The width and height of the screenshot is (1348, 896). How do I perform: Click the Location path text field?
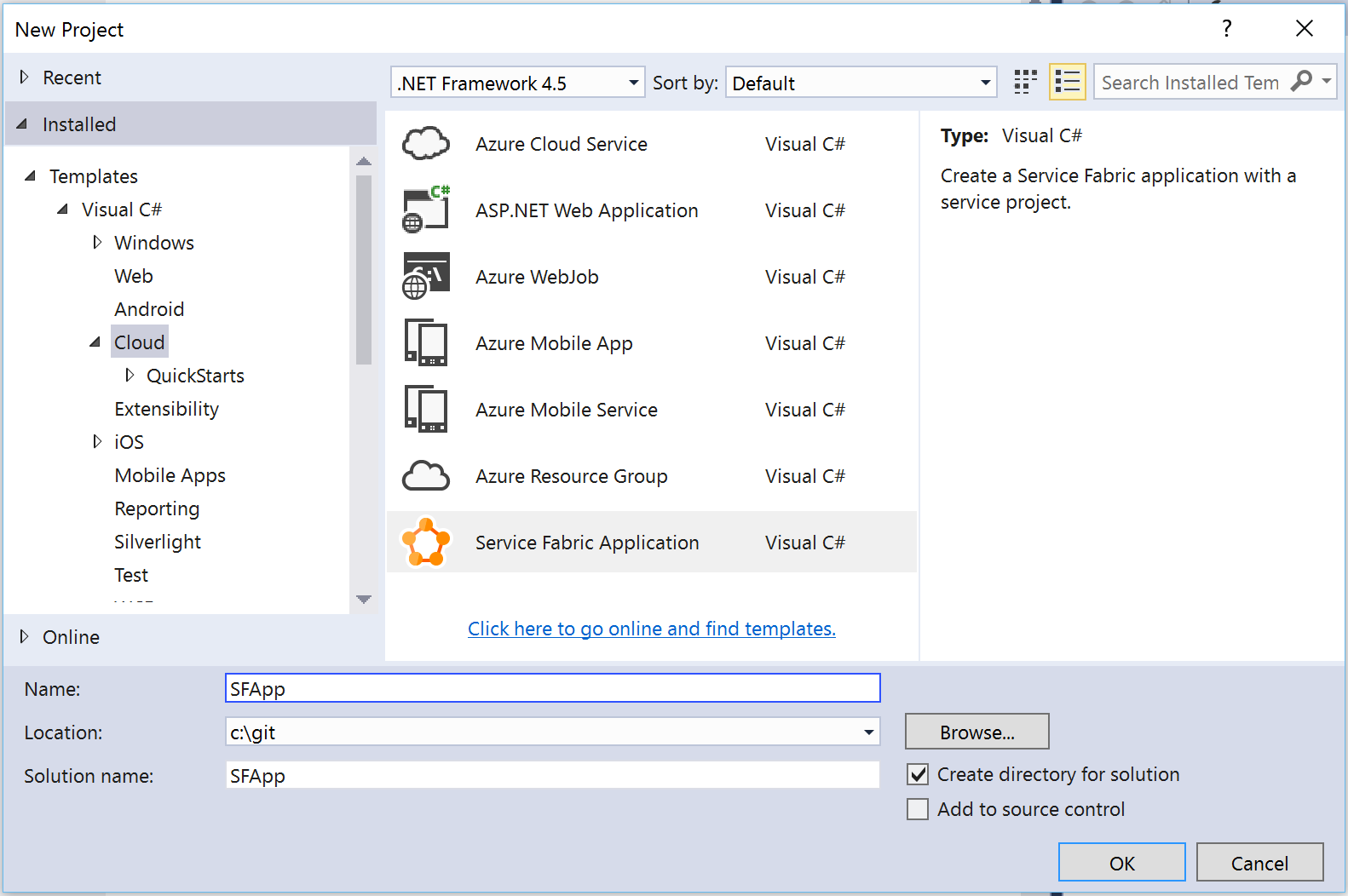(542, 732)
